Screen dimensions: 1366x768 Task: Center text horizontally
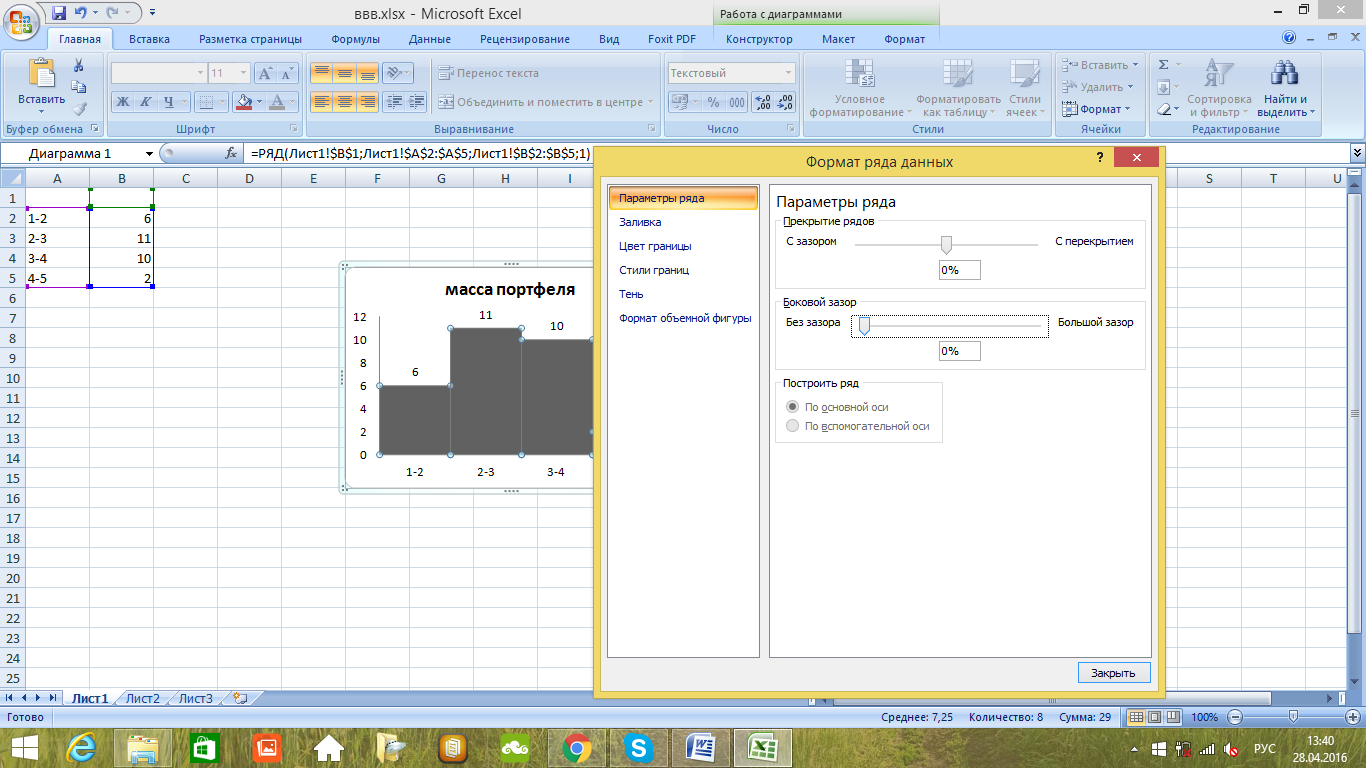coord(344,102)
